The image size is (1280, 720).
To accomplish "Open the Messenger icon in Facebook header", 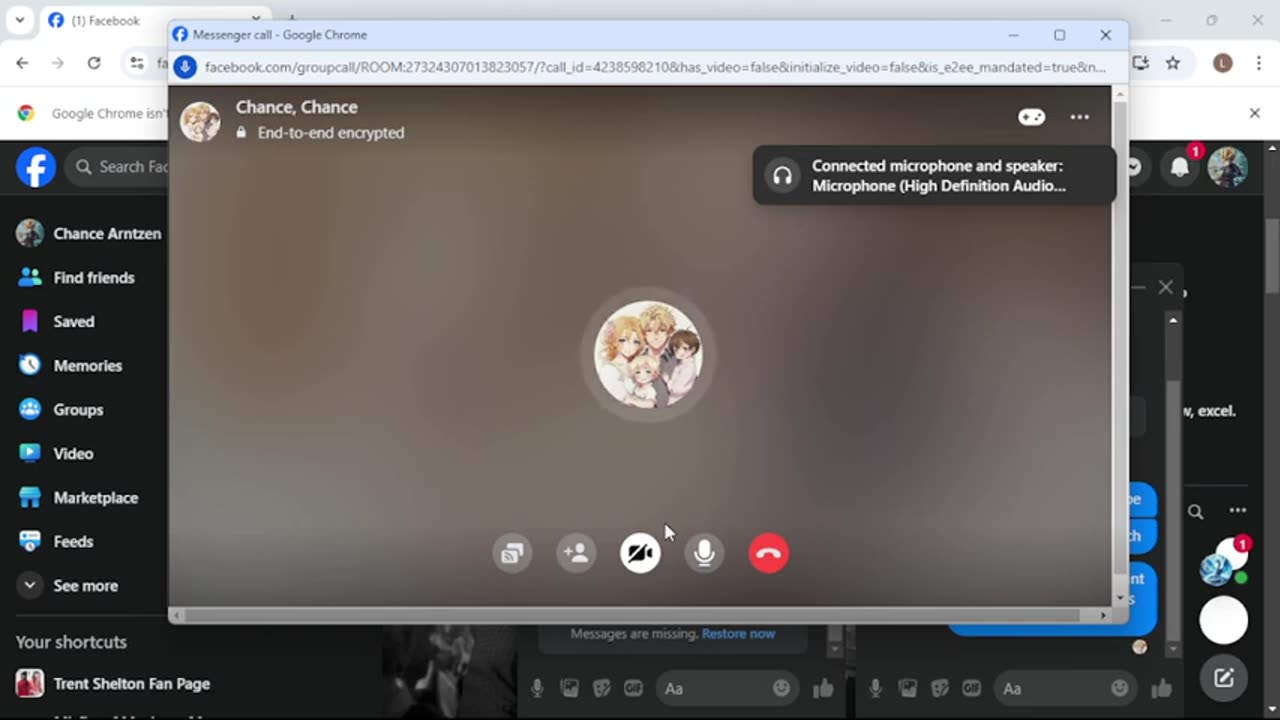I will [x=1136, y=167].
